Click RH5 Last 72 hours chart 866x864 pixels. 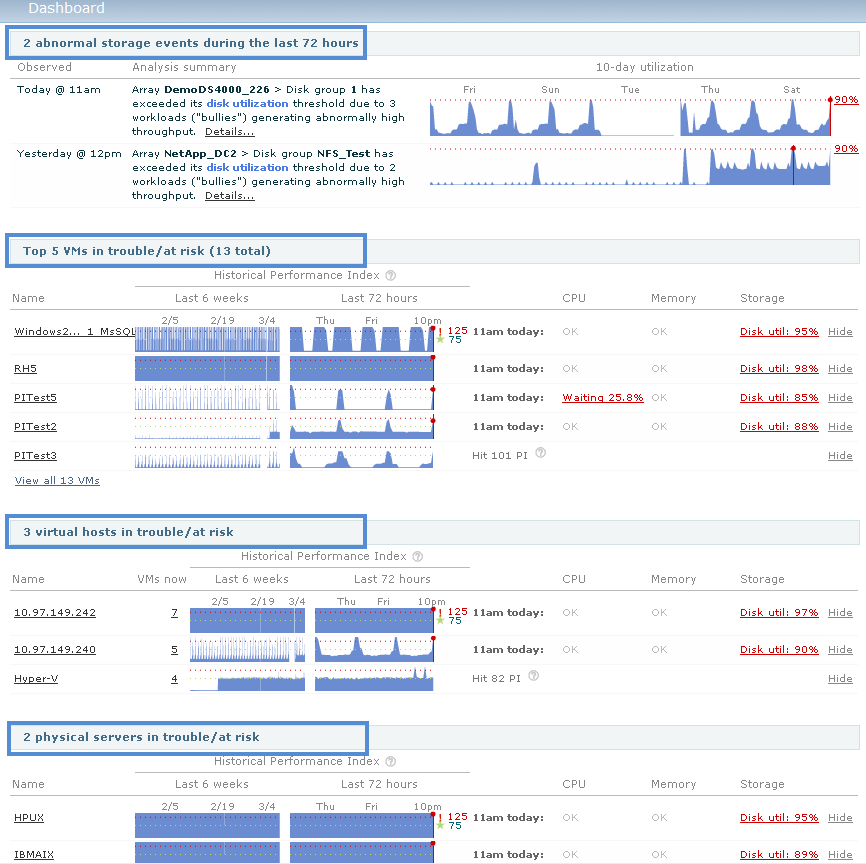point(362,368)
